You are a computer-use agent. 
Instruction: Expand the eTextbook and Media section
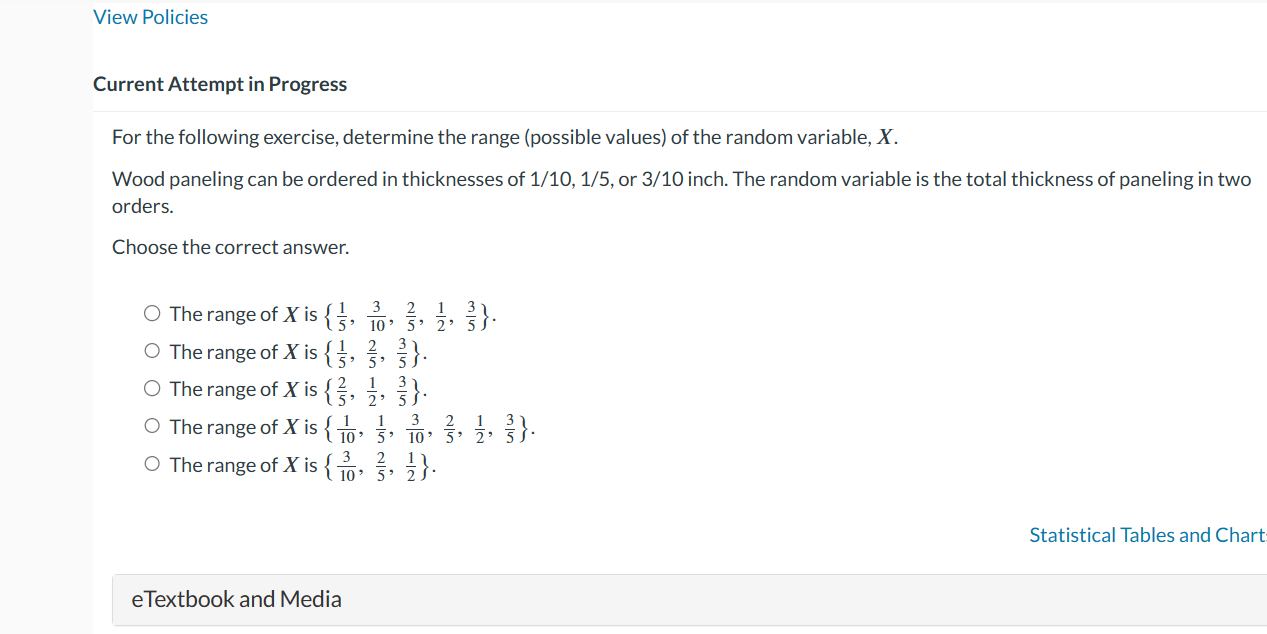[x=235, y=599]
